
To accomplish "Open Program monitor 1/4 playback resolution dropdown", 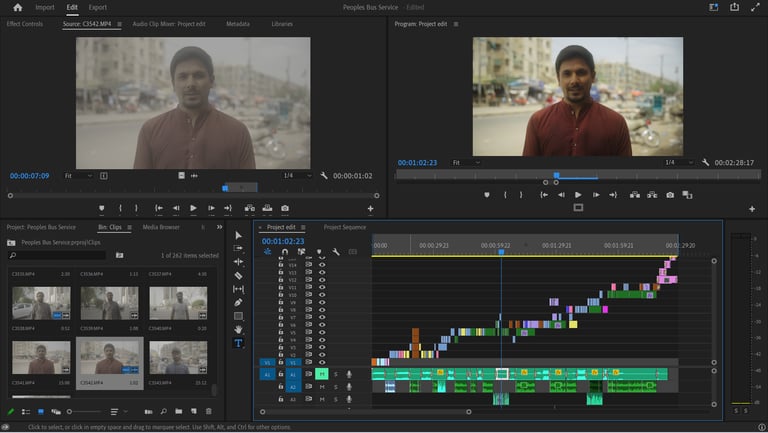I will tap(679, 162).
